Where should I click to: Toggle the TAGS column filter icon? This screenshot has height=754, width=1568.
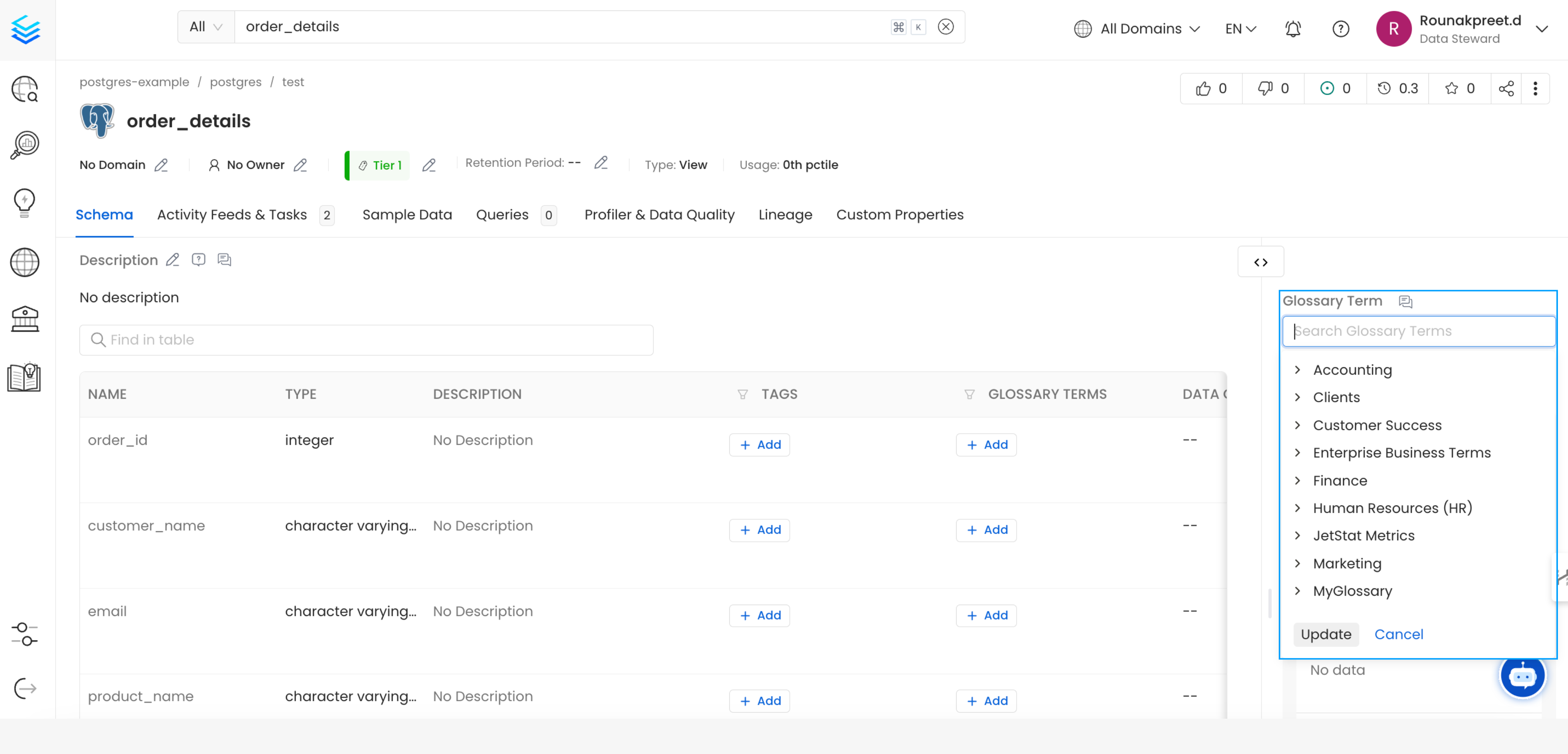(x=743, y=395)
